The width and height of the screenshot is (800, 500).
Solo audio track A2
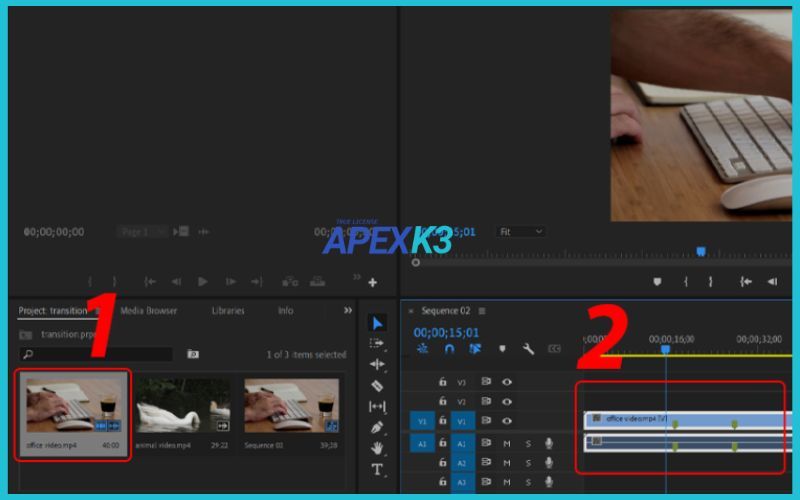(528, 463)
